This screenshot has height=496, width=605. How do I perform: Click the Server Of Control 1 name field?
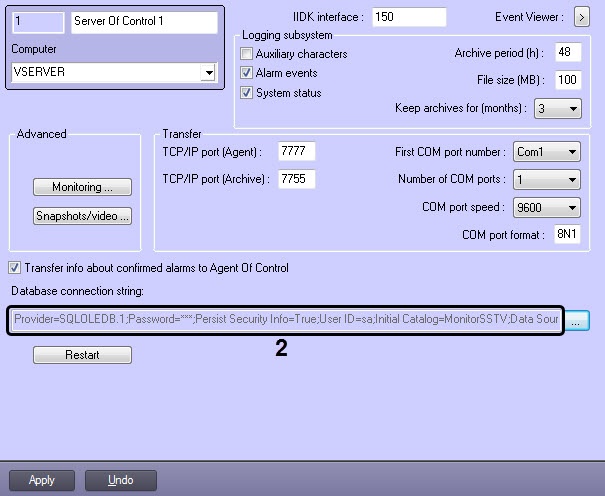[144, 22]
